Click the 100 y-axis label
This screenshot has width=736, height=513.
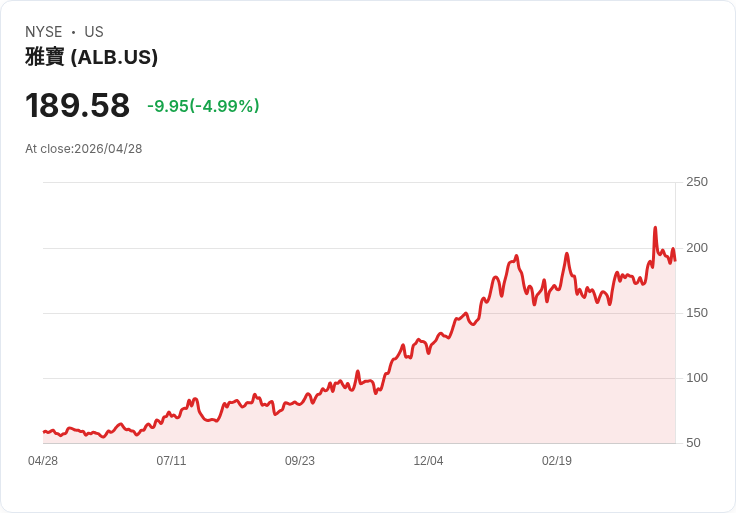697,378
